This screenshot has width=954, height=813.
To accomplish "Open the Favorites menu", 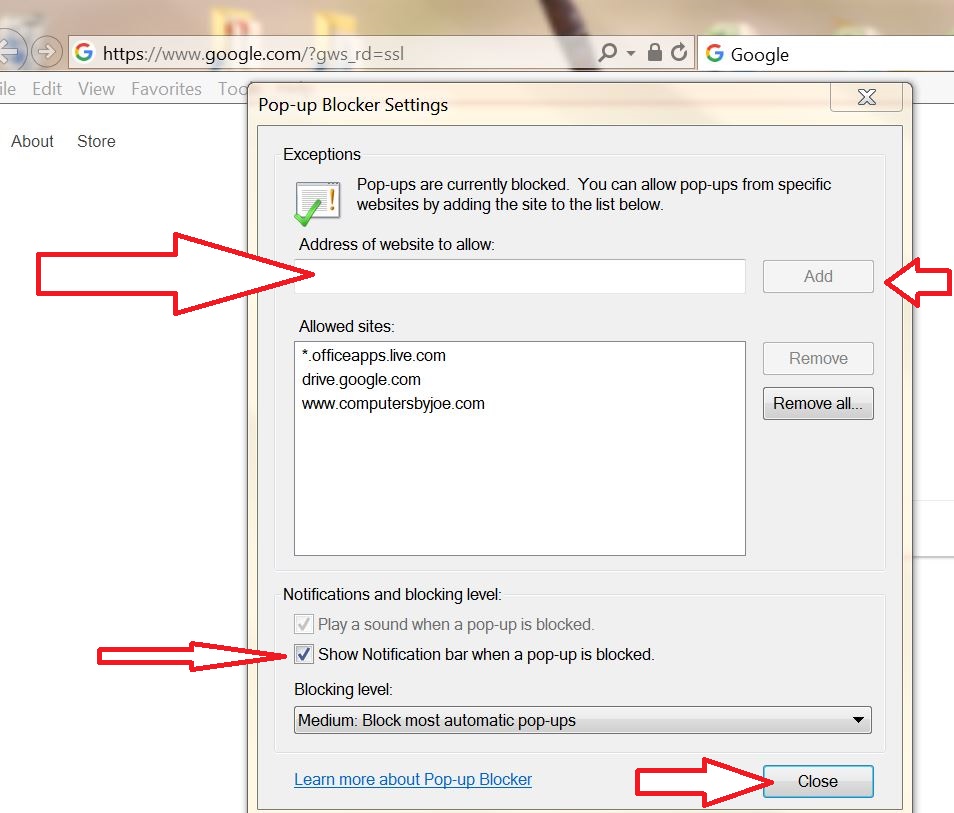I will (x=166, y=89).
